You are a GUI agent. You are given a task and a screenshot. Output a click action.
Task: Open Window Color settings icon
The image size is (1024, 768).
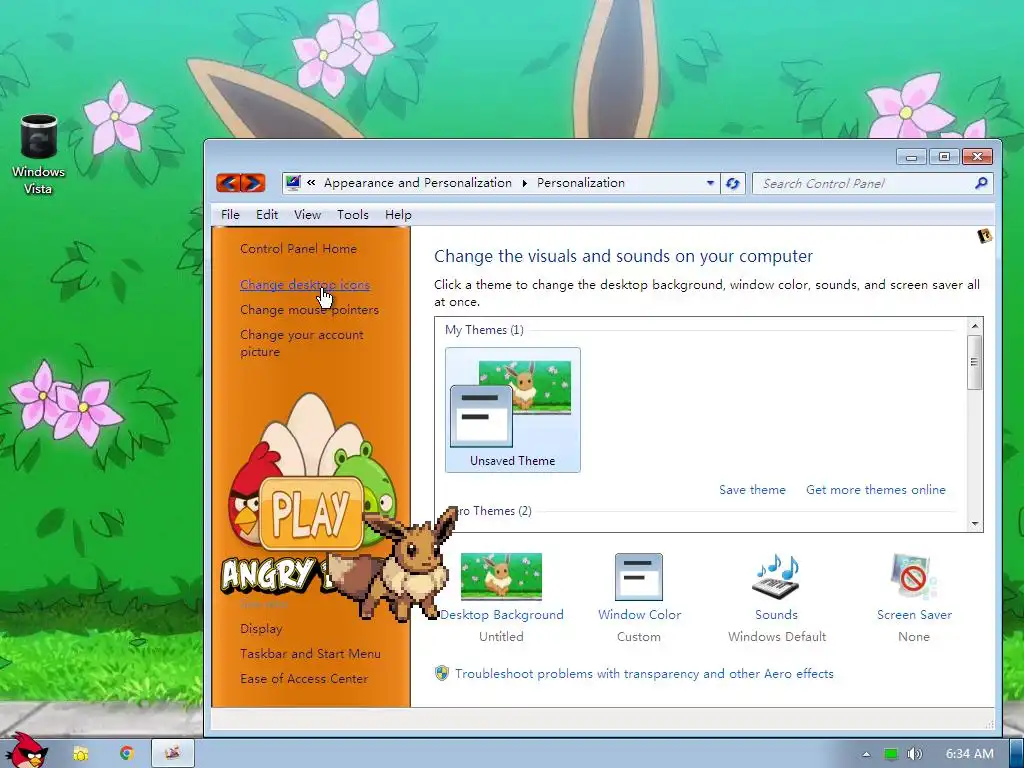639,577
